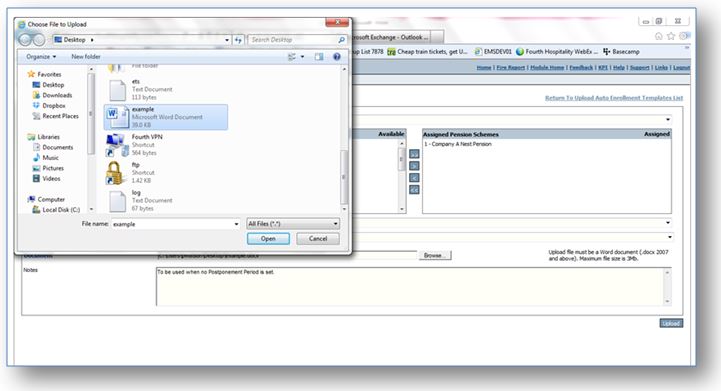Select the Fourth VPN shortcut file
Image resolution: width=721 pixels, height=391 pixels.
click(x=133, y=144)
